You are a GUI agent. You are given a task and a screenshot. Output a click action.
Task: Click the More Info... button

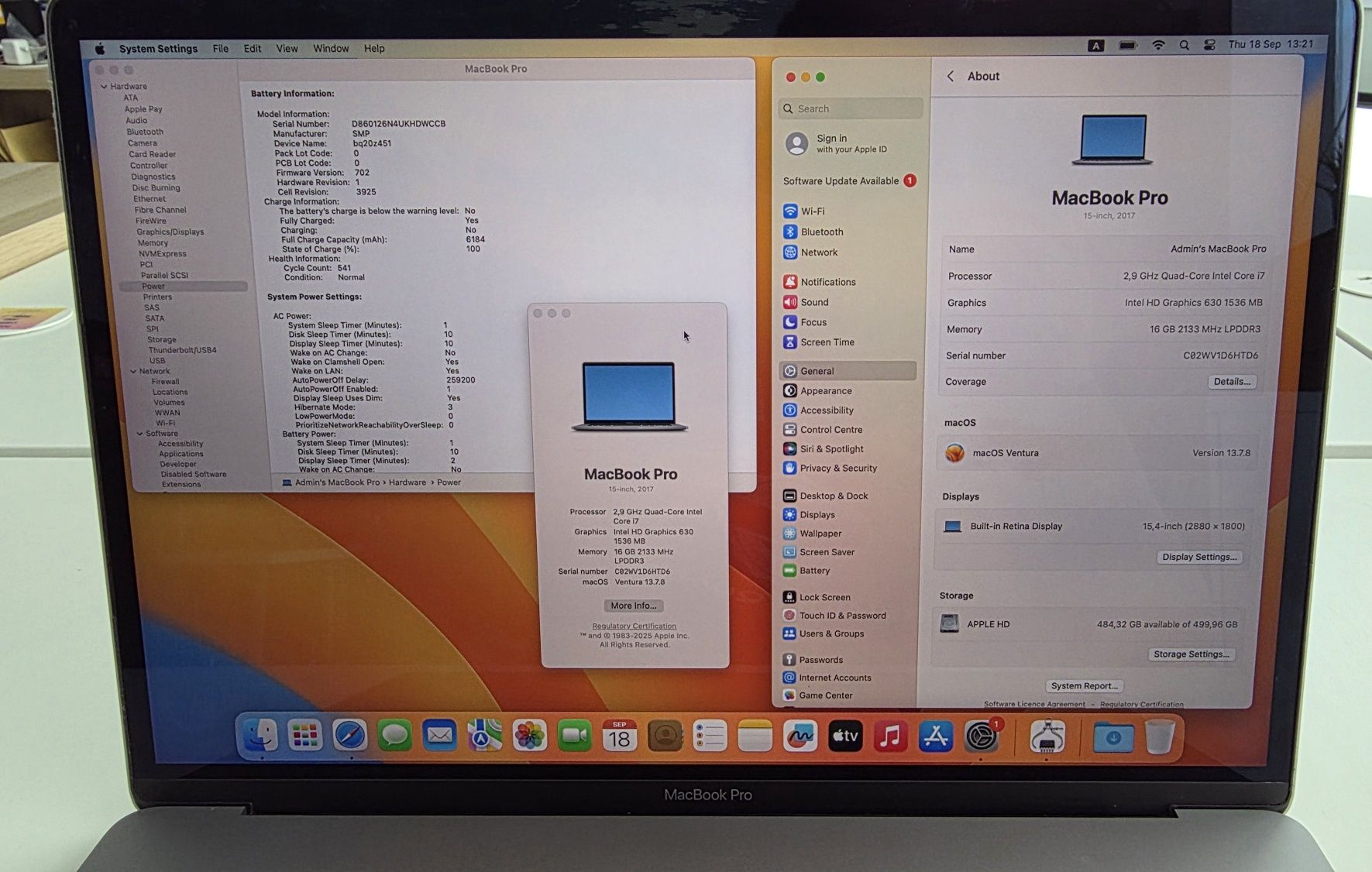pos(634,606)
